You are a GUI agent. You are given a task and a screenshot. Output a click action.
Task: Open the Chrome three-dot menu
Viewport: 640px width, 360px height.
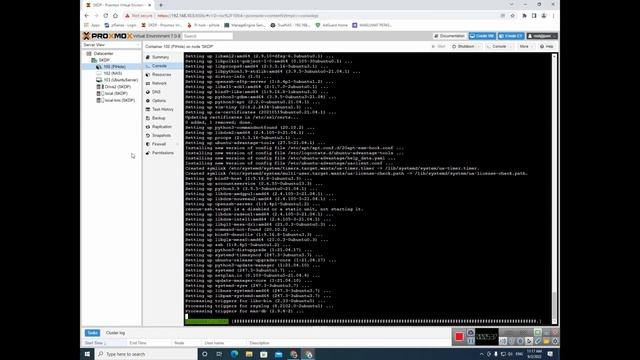553,16
